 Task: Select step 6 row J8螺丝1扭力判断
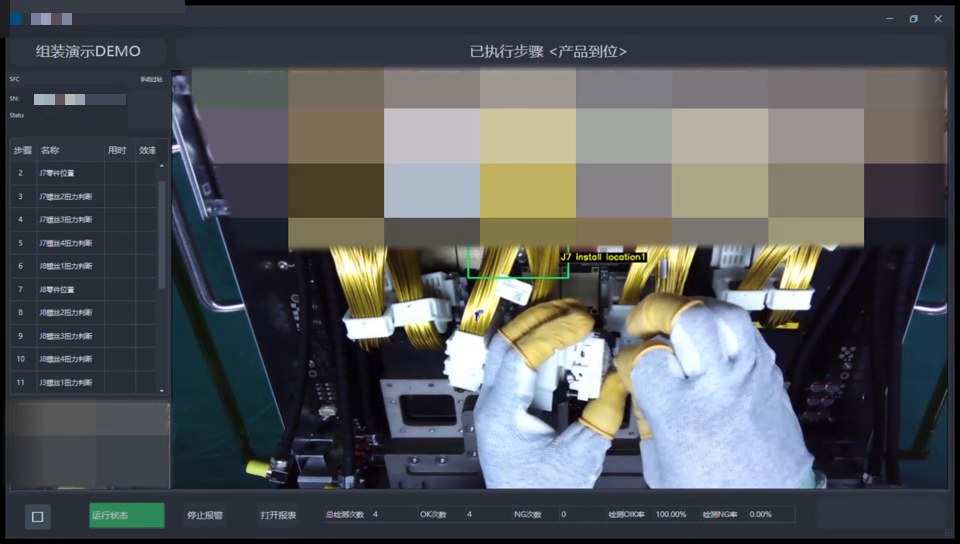point(84,266)
